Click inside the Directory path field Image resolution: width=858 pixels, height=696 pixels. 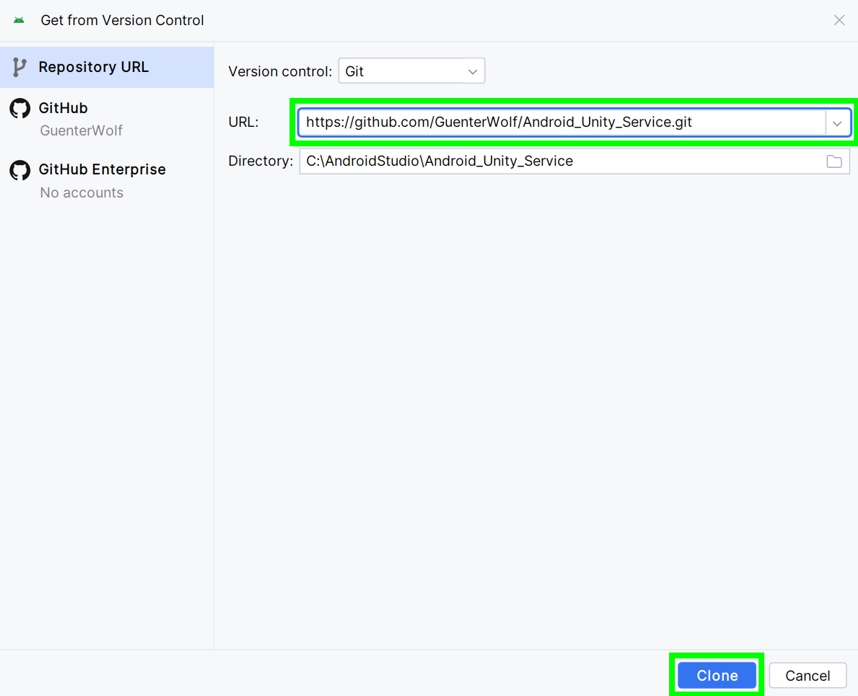pos(560,161)
